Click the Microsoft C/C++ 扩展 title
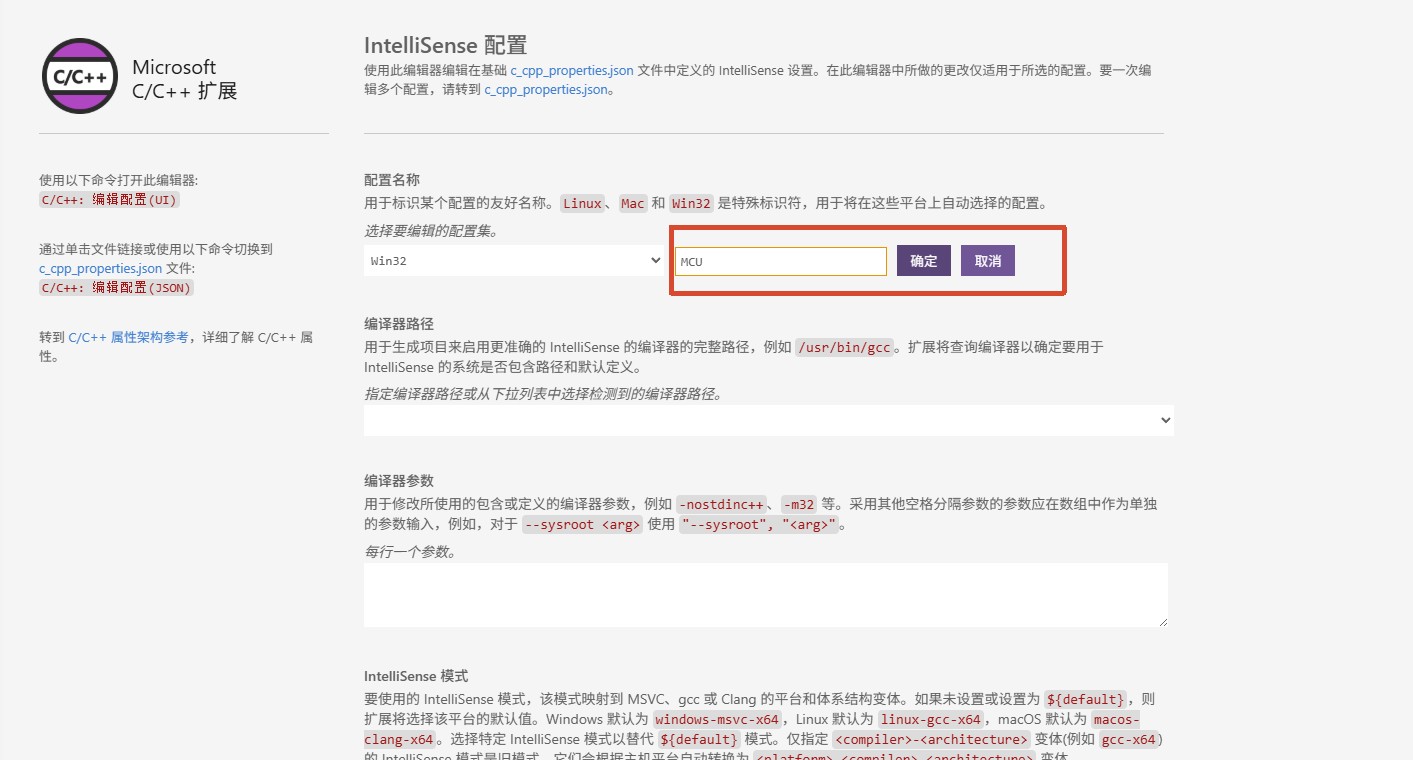The width and height of the screenshot is (1413, 760). (185, 79)
